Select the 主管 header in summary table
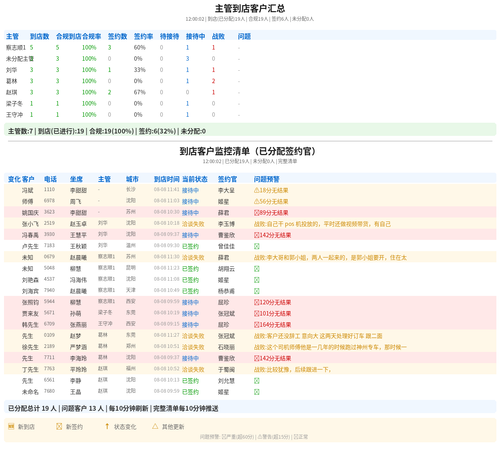 click(12, 36)
